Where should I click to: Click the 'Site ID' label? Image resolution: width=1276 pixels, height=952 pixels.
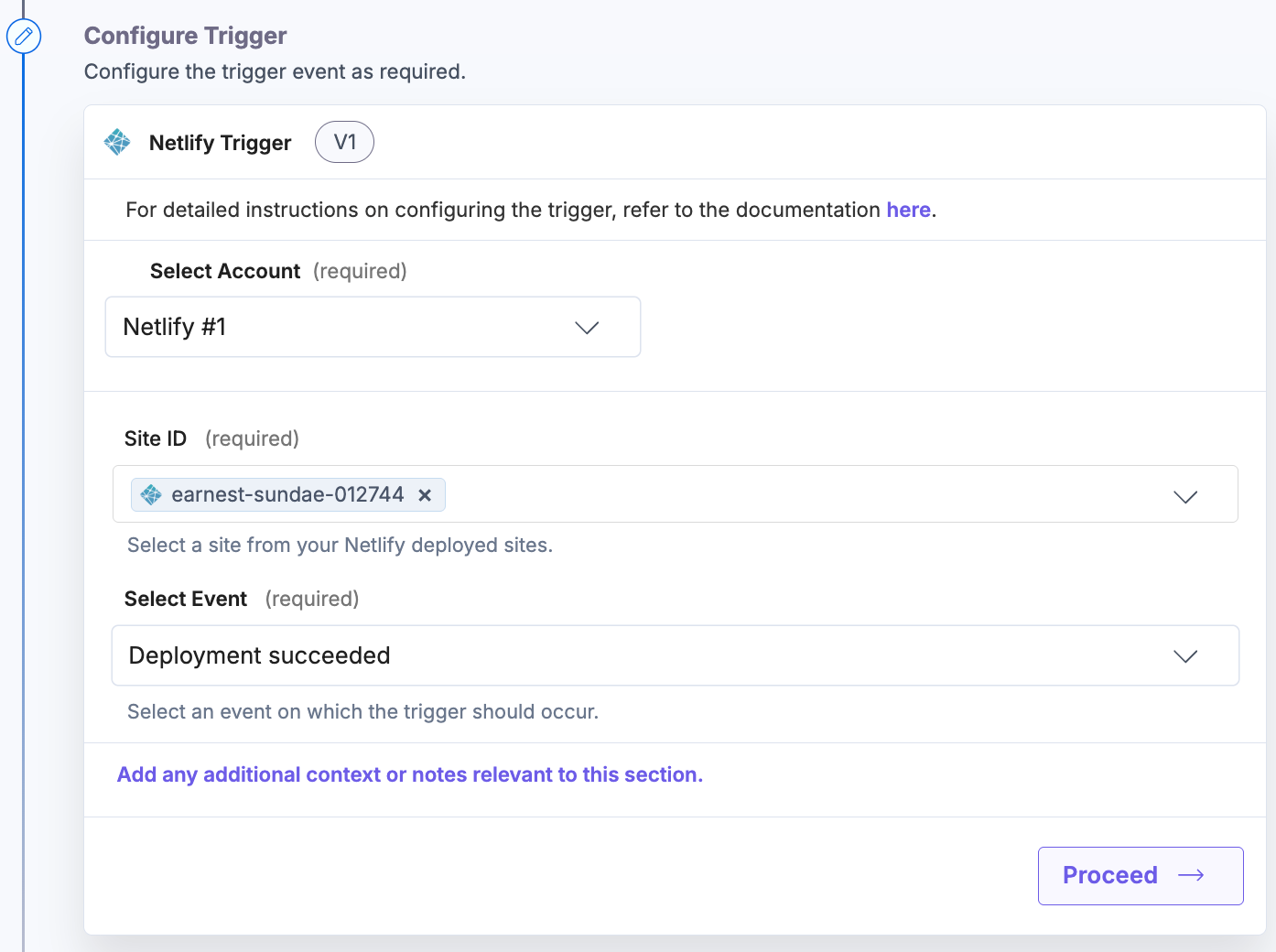point(156,438)
